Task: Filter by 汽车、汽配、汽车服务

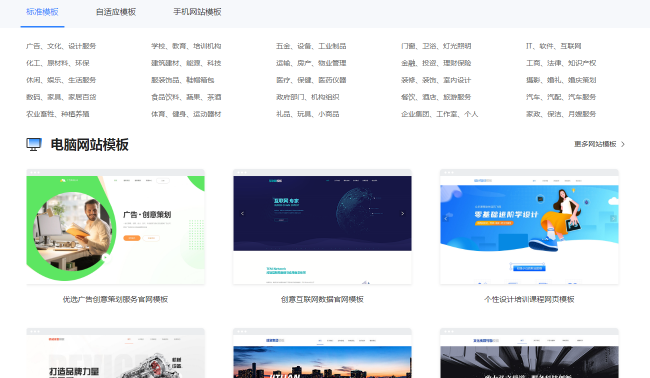Action: click(561, 97)
